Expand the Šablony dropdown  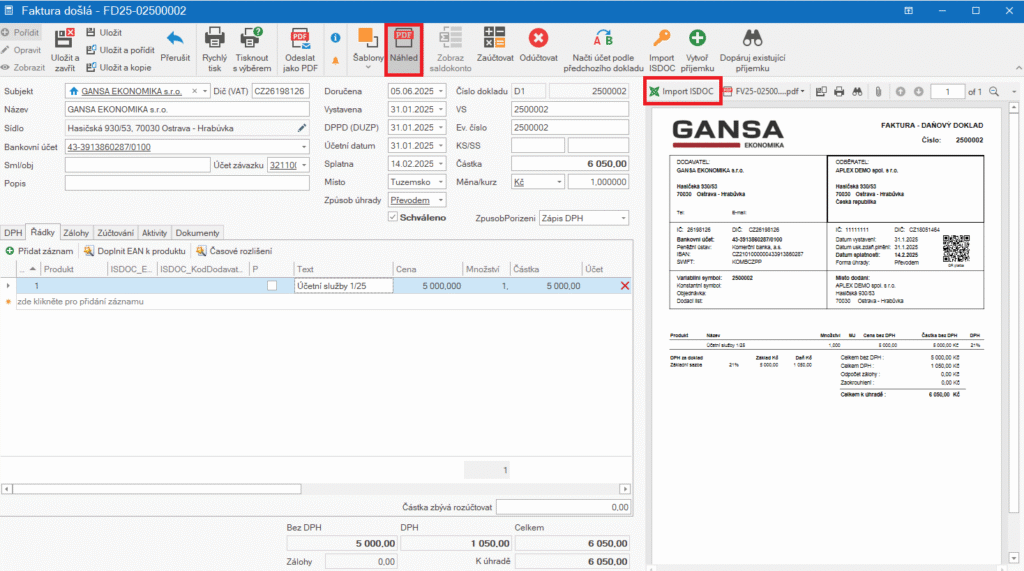[x=368, y=67]
